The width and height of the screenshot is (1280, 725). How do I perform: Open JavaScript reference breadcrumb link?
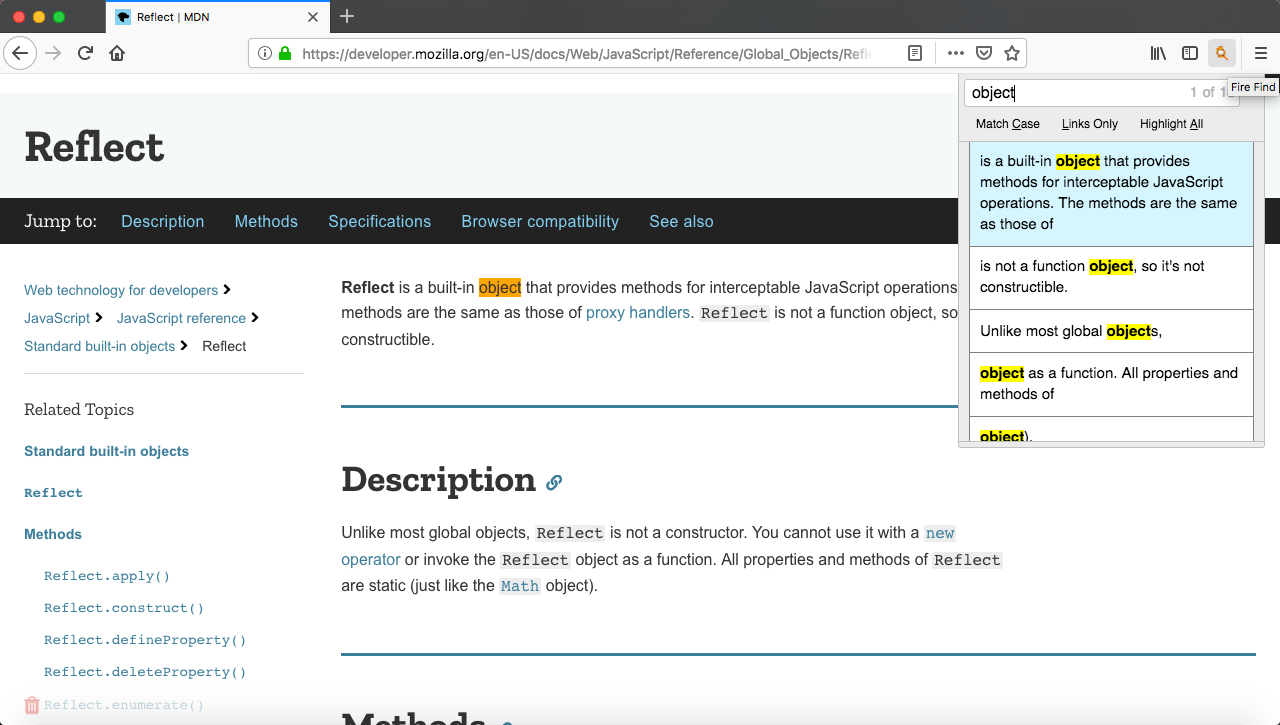tap(181, 318)
